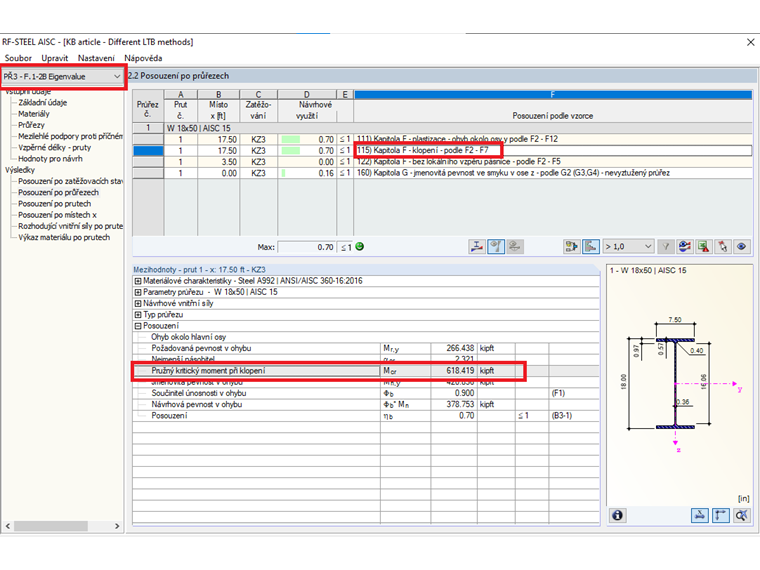Click the blue eye view-mode icon

pos(741,247)
